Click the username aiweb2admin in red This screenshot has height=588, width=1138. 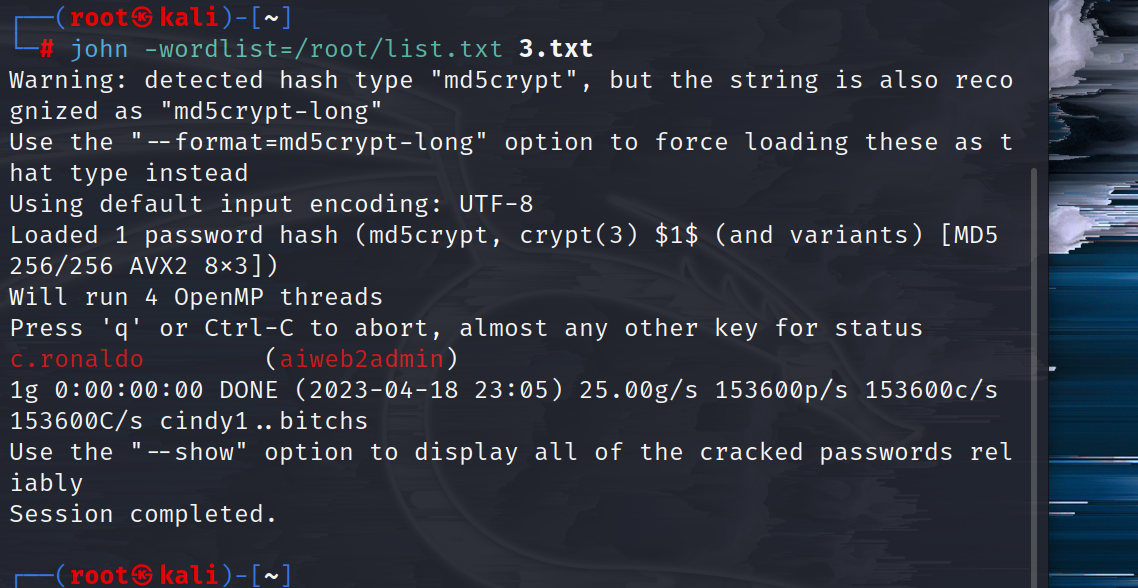tap(361, 359)
